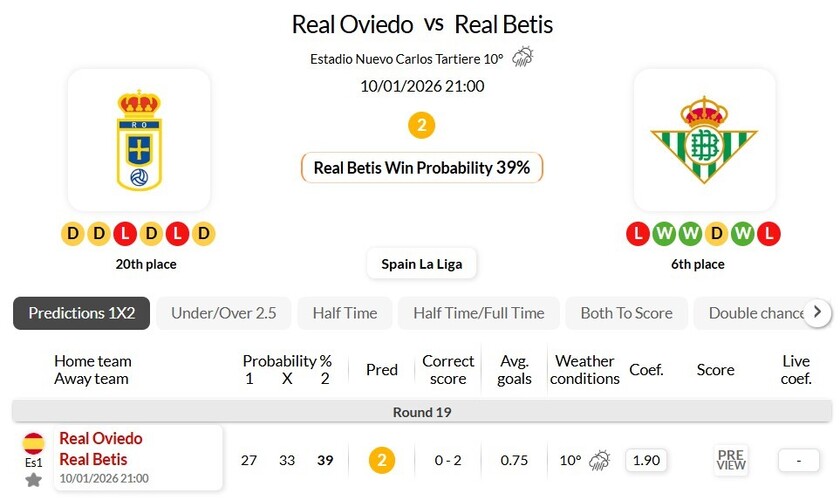Open the match Preview icon

tap(731, 460)
